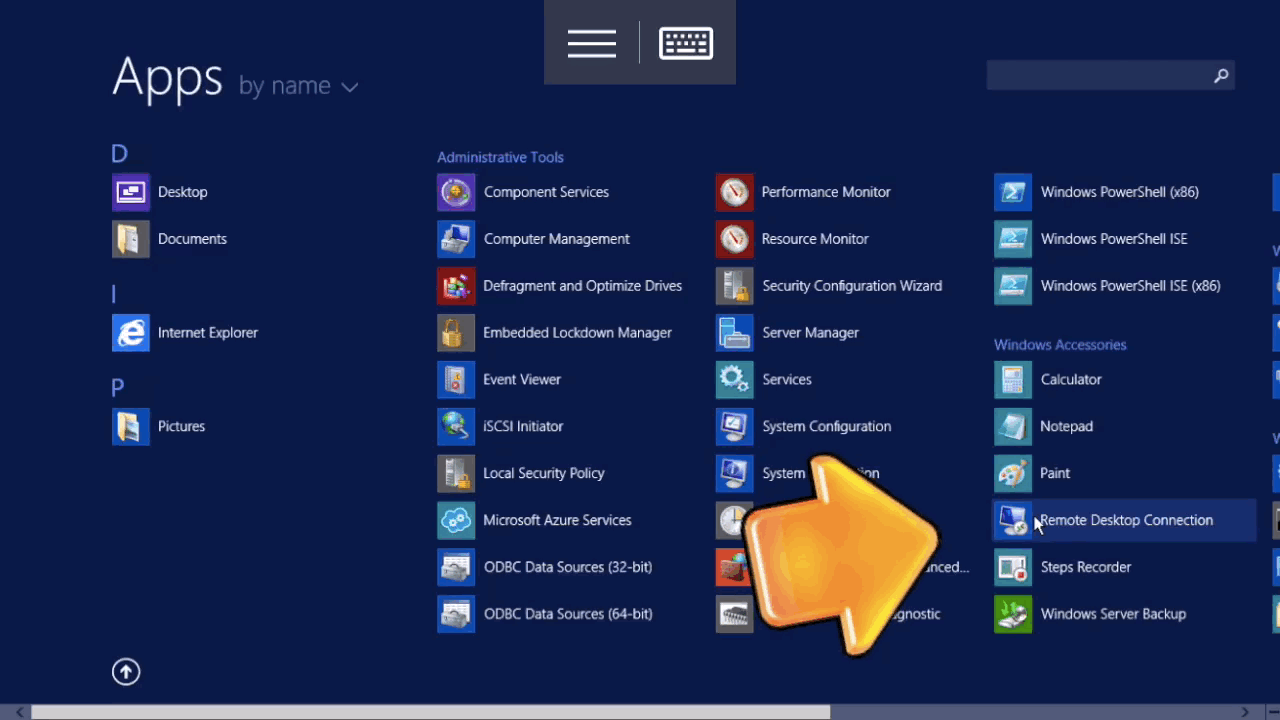Launch Resource Monitor icon
The image size is (1280, 720).
point(735,239)
